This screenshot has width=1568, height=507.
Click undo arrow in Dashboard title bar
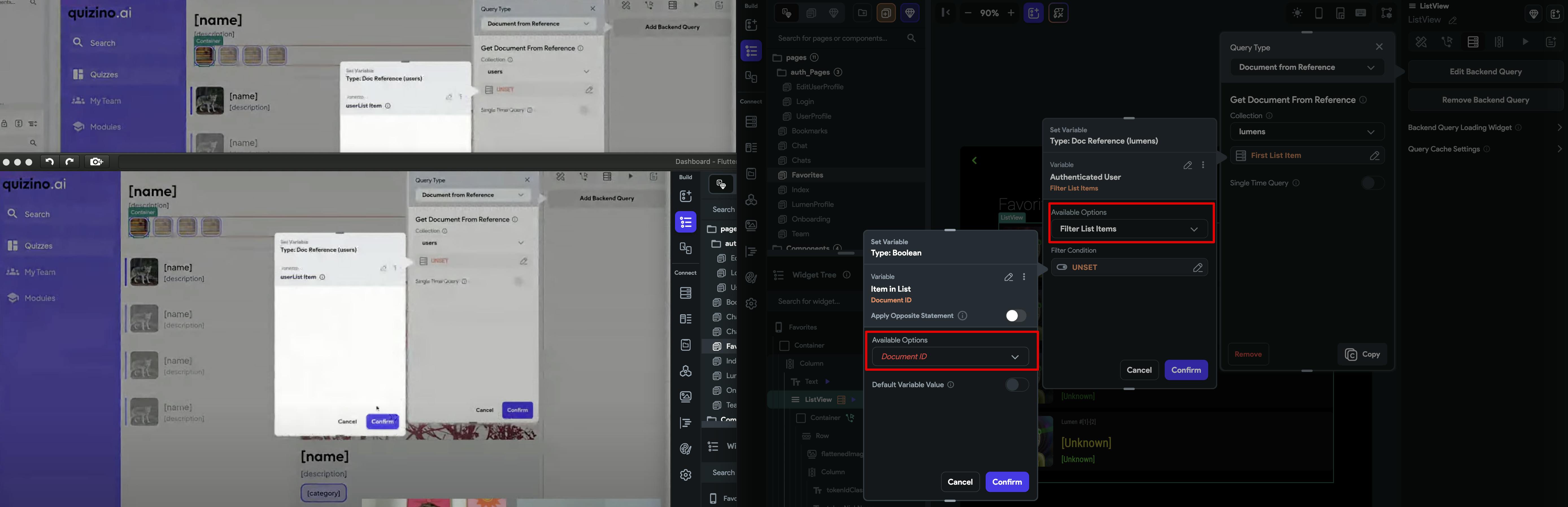pyautogui.click(x=49, y=161)
